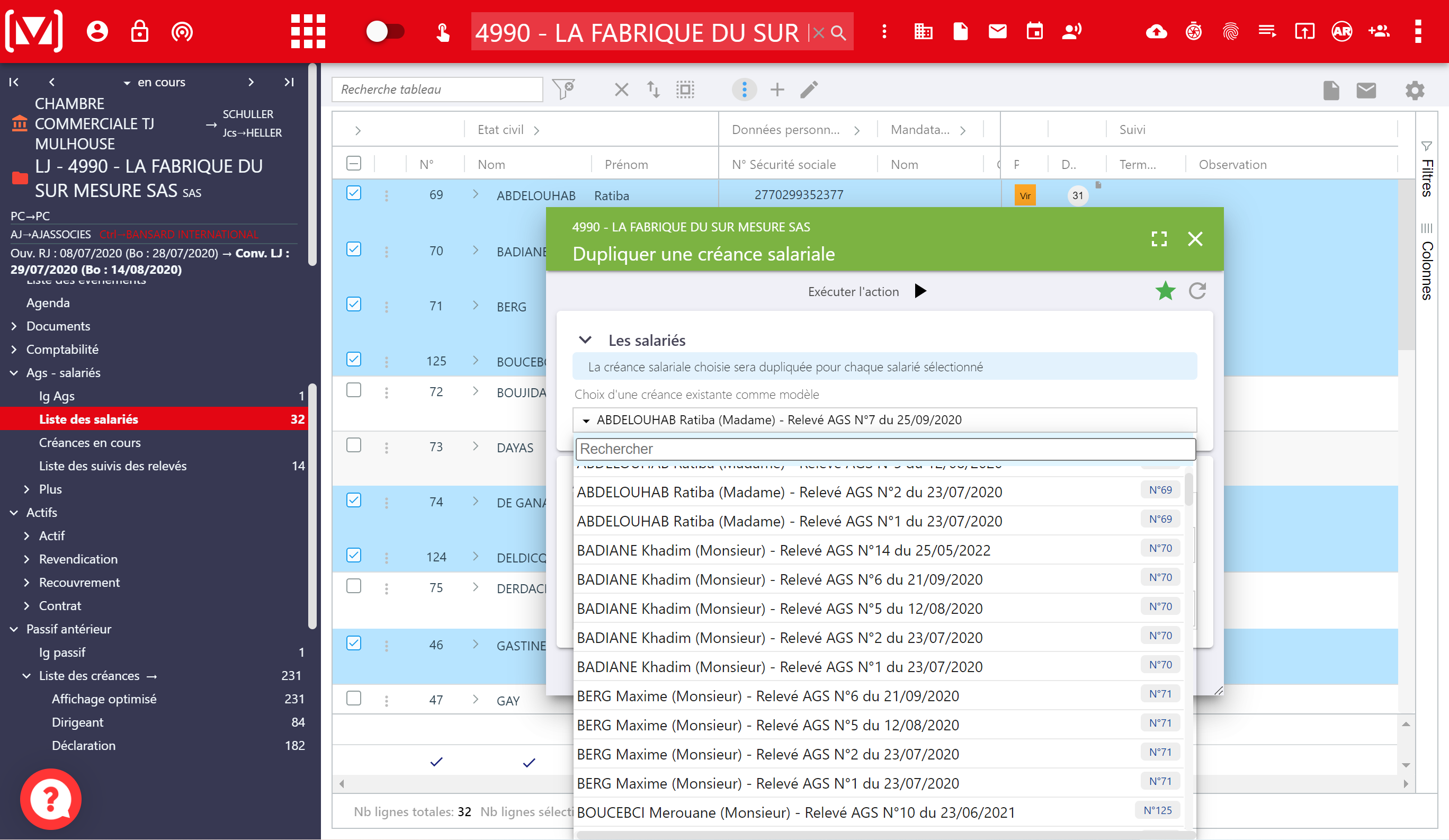Toggle the switch in the red header

385,32
